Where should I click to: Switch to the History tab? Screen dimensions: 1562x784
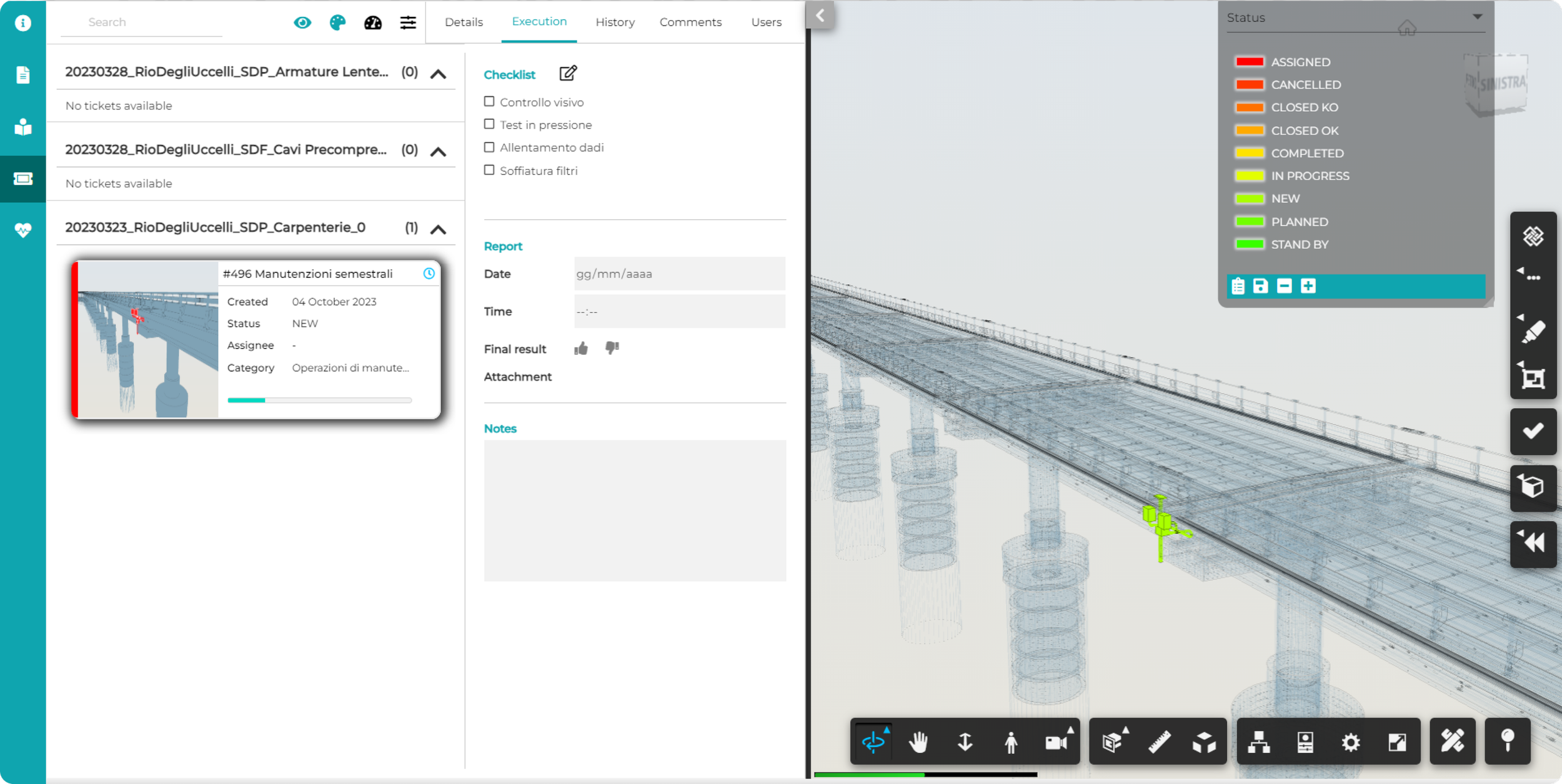click(615, 22)
